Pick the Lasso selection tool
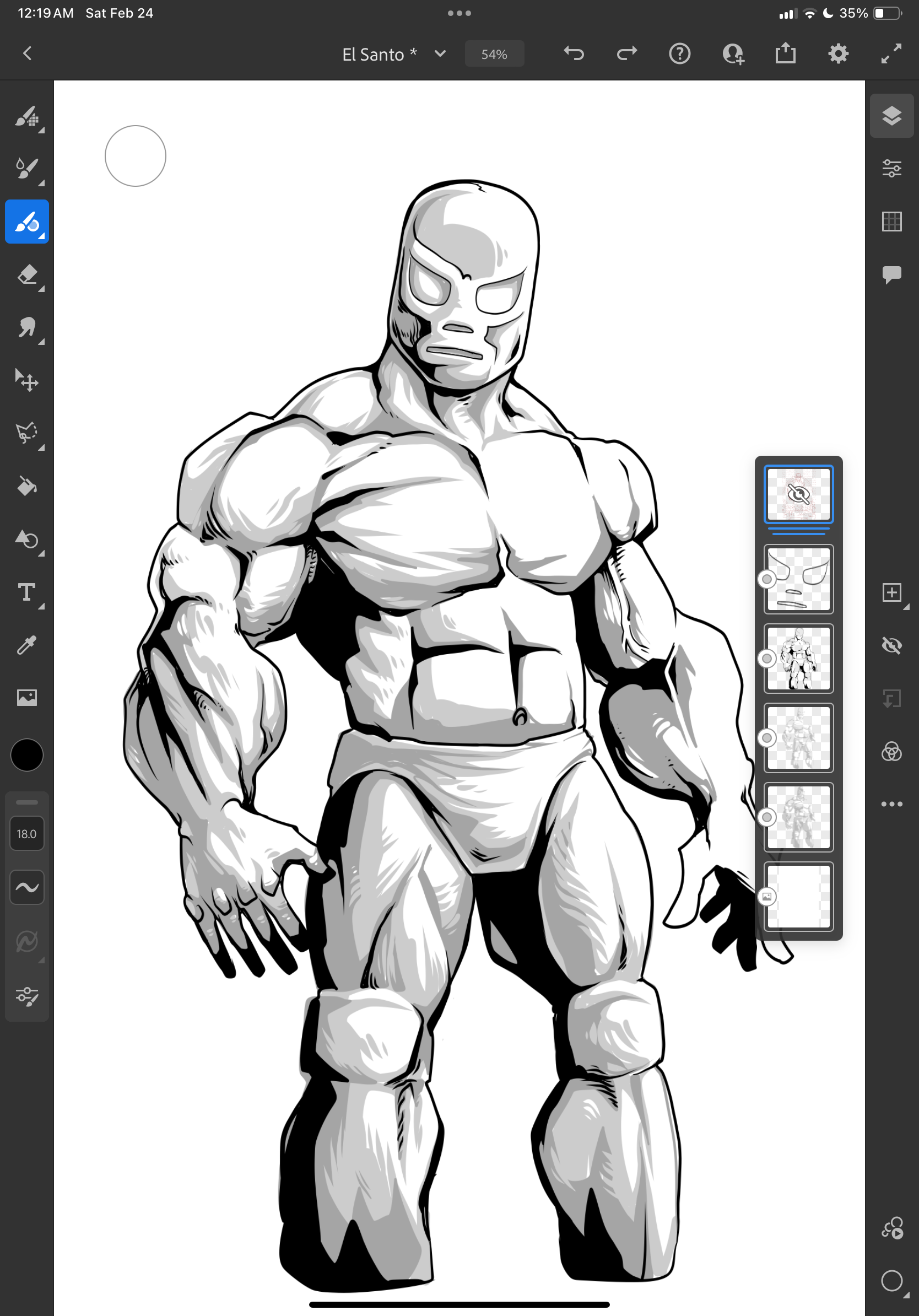 point(27,433)
